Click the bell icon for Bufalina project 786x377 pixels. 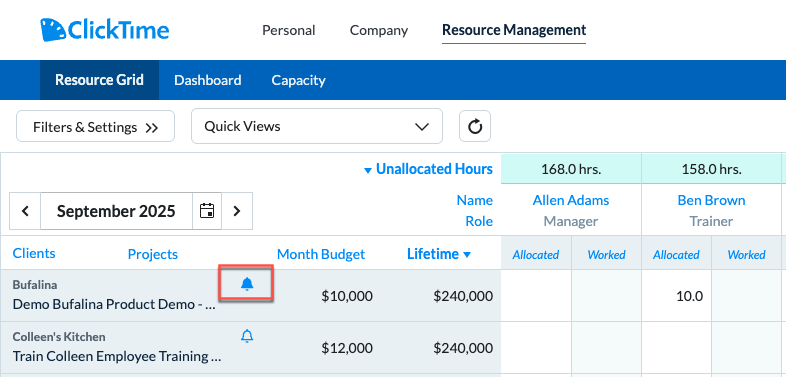coord(247,284)
